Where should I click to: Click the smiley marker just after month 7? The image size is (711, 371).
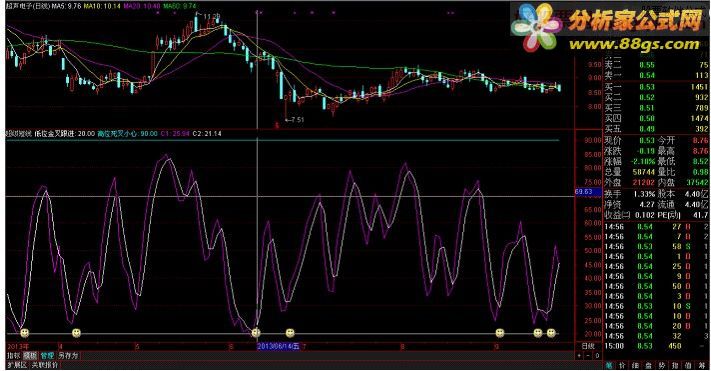pos(290,333)
